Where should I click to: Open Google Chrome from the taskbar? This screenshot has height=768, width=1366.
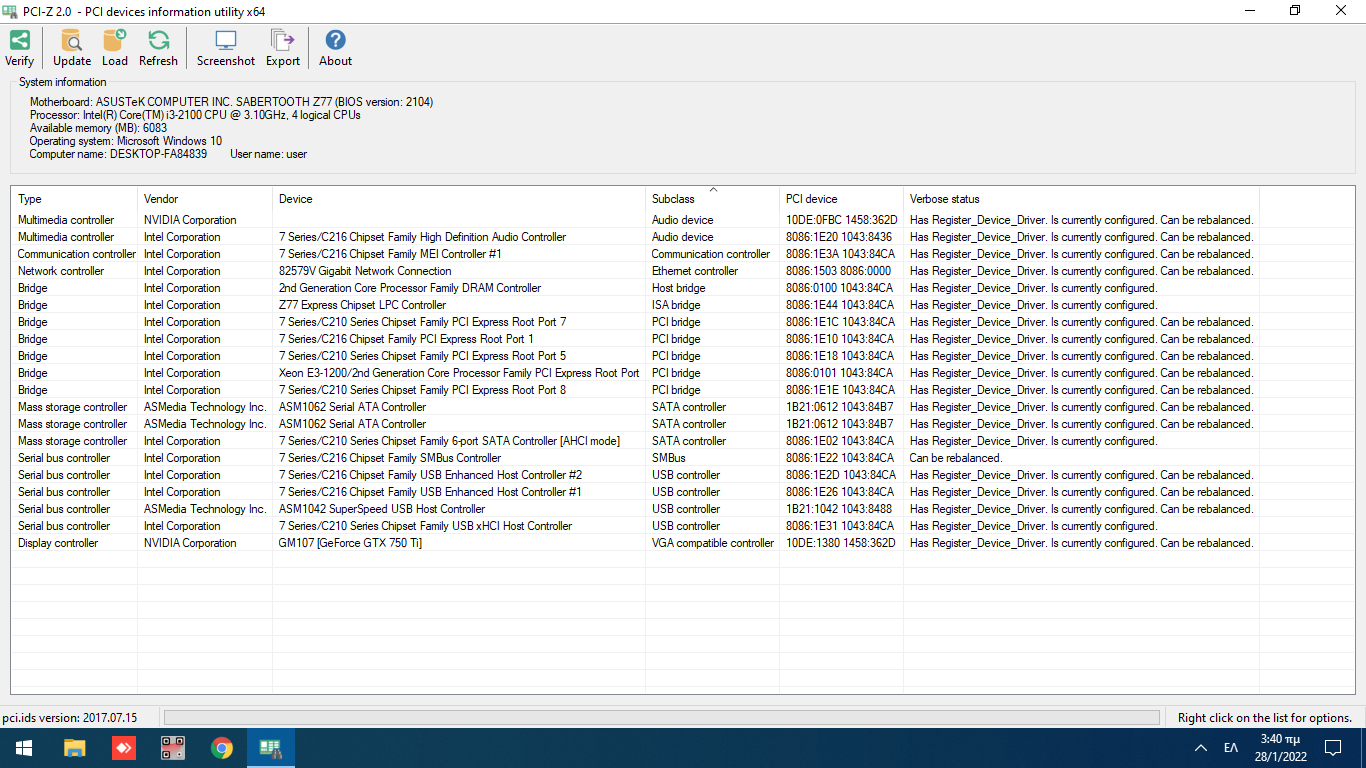[x=222, y=748]
